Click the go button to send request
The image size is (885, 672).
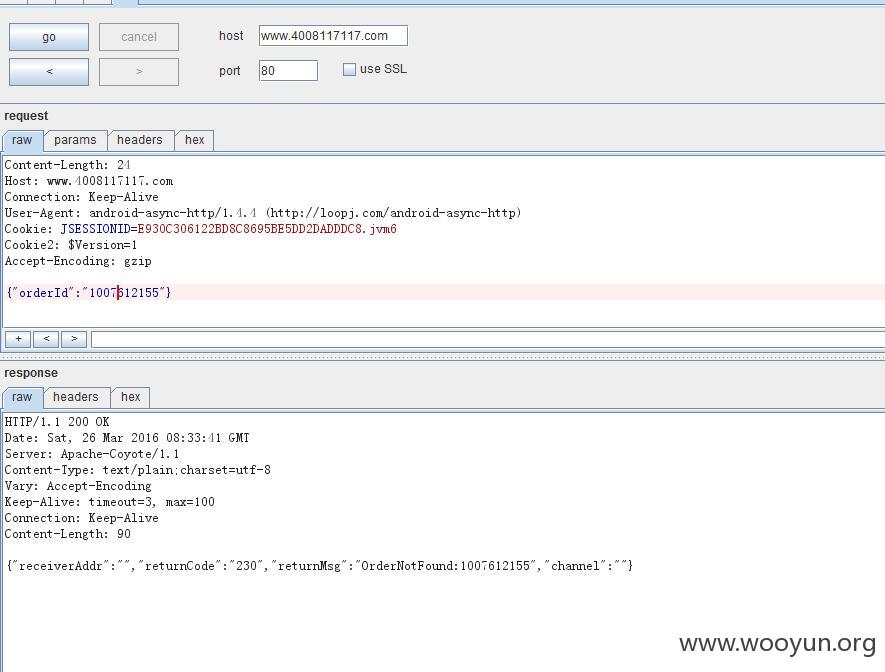pyautogui.click(x=49, y=37)
